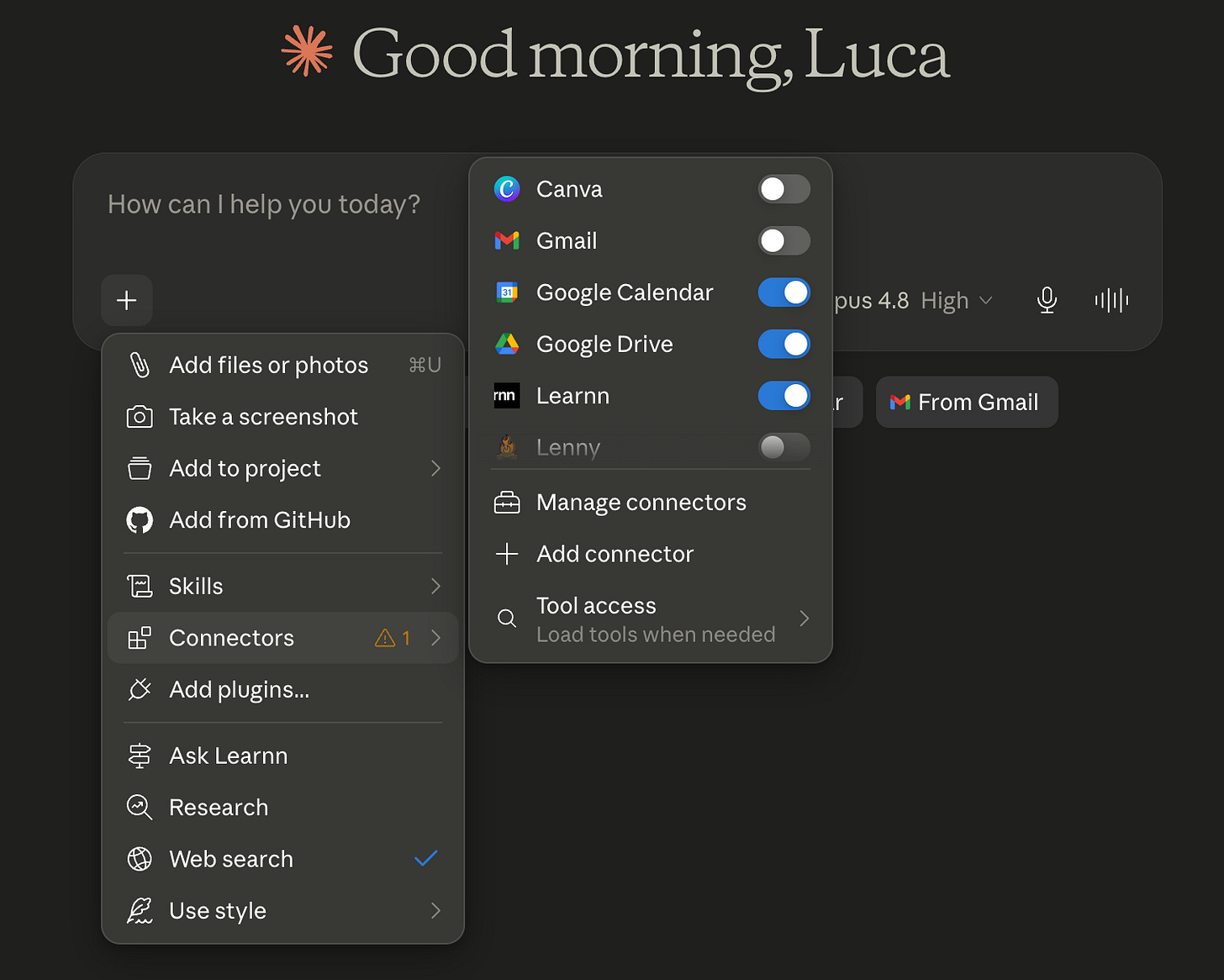
Task: Turn off the Learnn connector toggle
Action: (784, 396)
